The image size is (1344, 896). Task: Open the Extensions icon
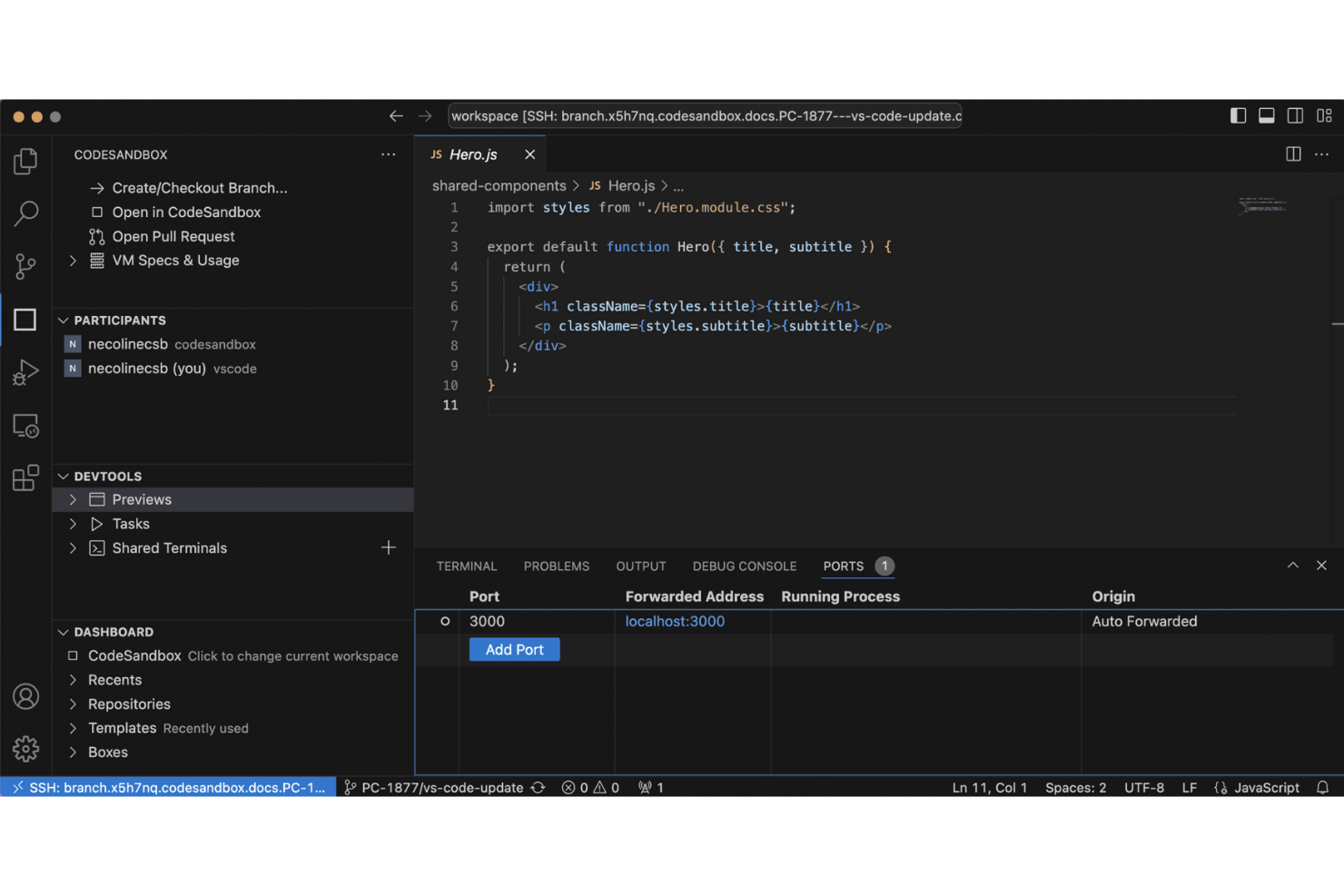point(26,478)
